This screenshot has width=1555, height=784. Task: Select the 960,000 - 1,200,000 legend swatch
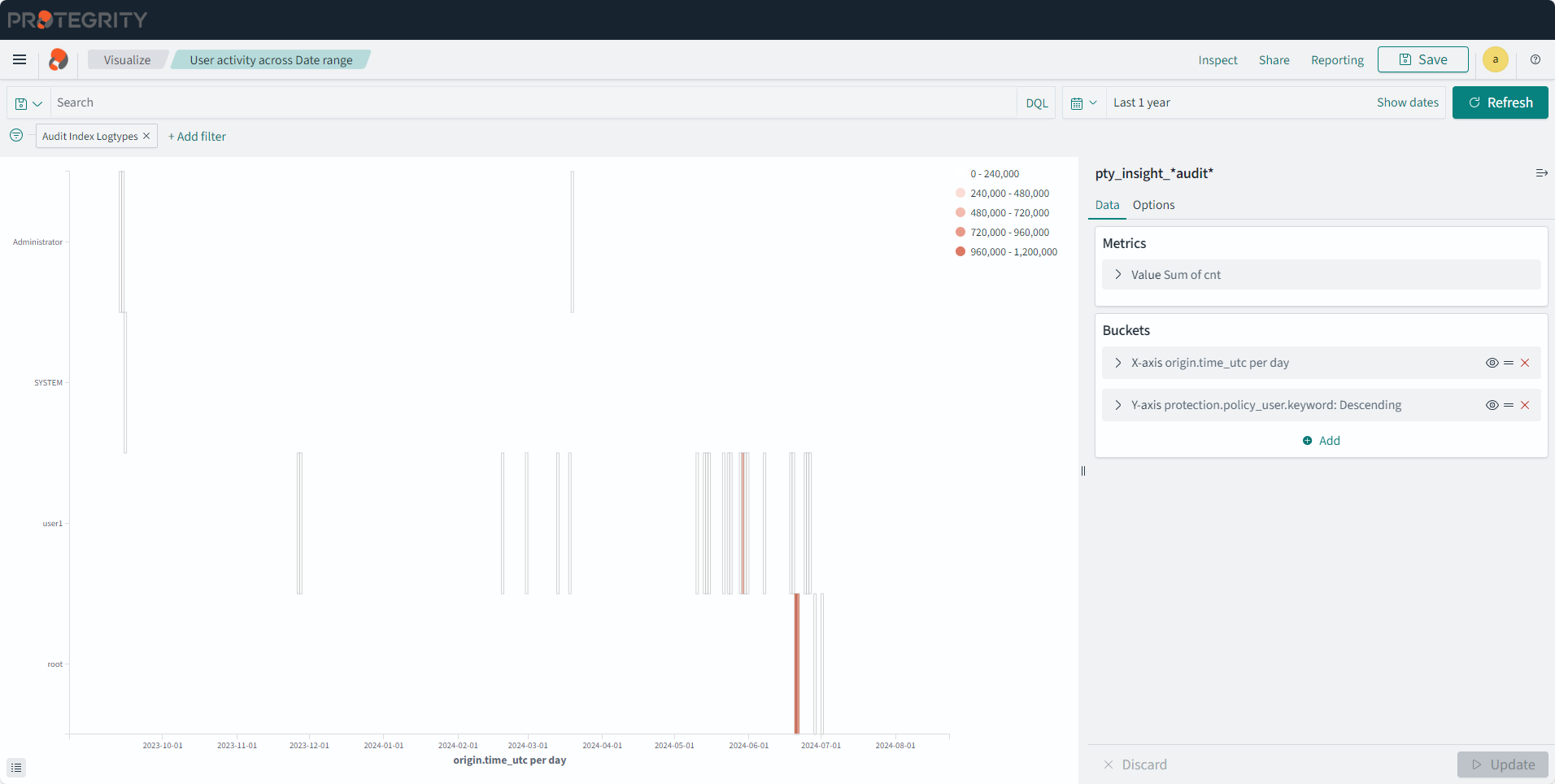tap(960, 252)
